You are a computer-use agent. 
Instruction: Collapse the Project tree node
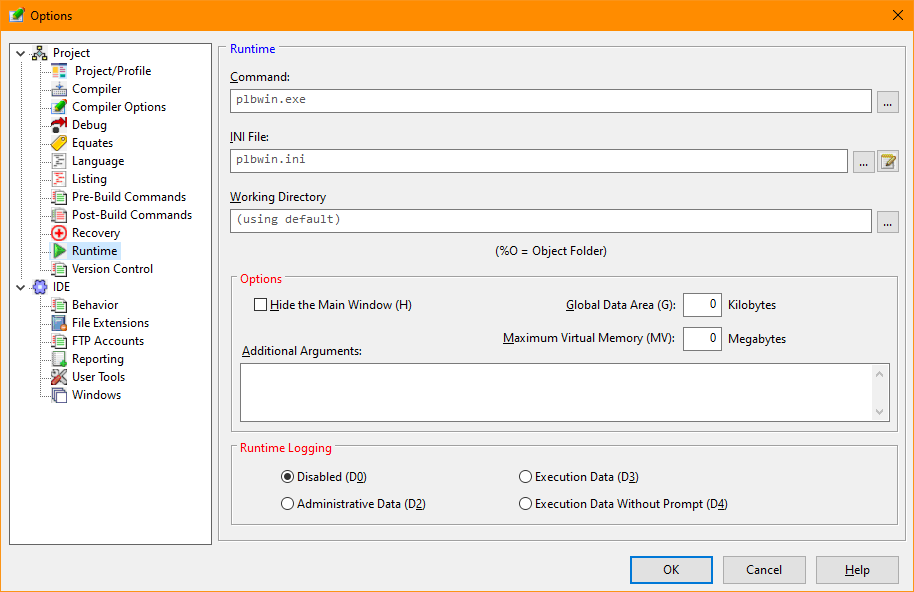pos(20,53)
